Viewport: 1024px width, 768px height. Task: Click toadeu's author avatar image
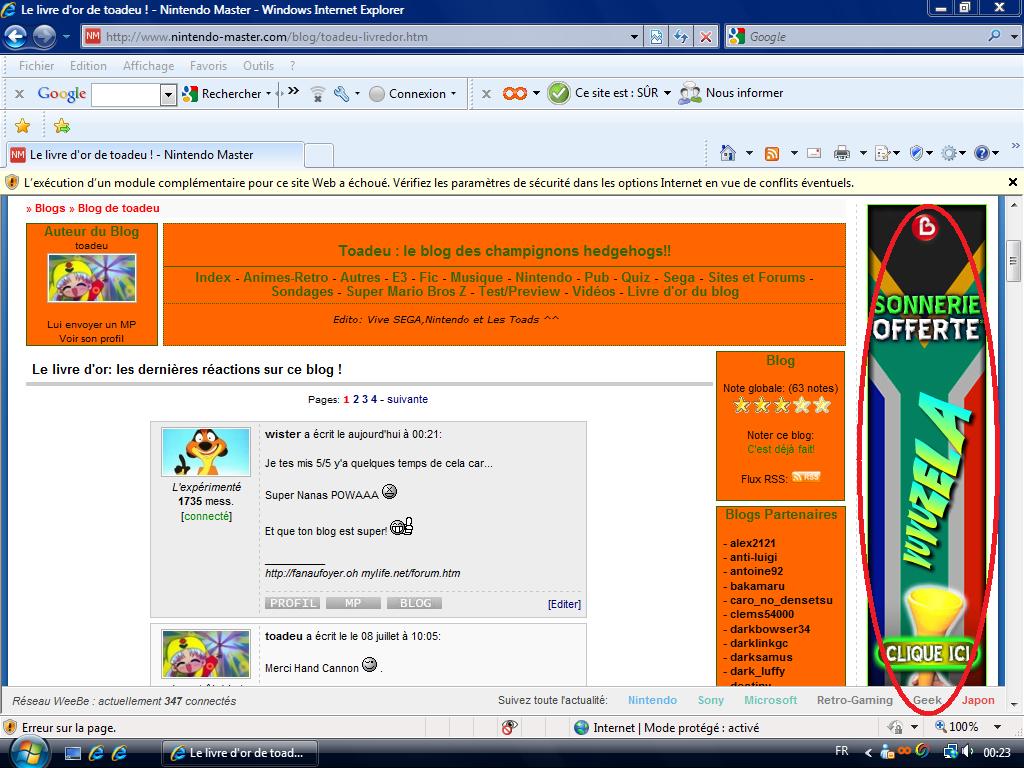point(92,278)
